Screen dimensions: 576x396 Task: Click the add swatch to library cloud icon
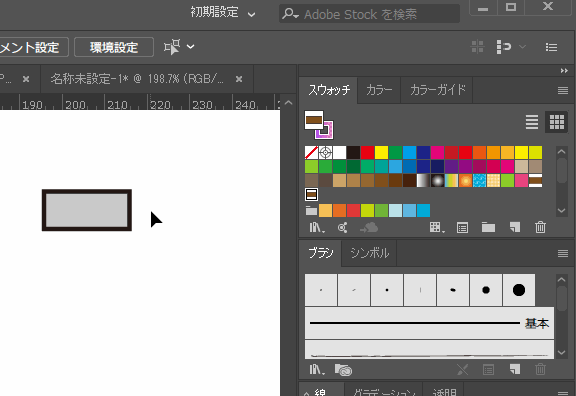369,228
